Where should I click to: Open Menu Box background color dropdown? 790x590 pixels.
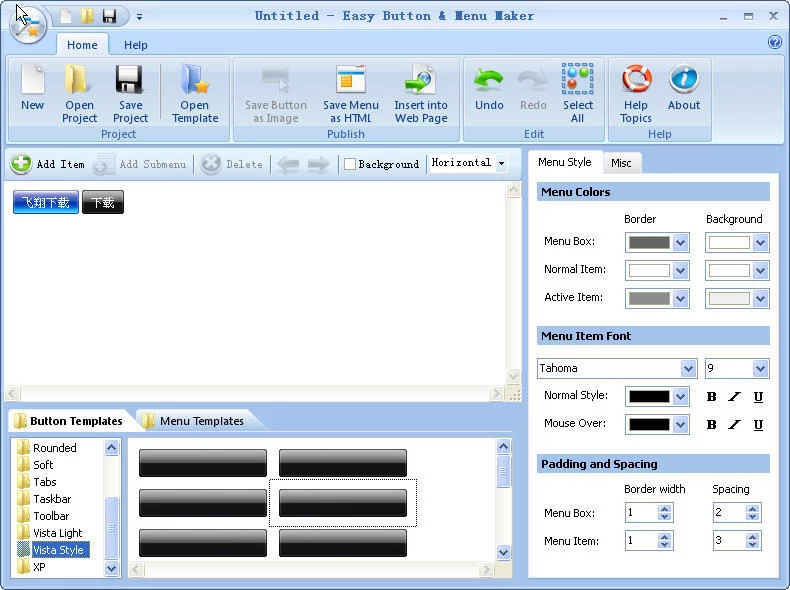click(760, 242)
